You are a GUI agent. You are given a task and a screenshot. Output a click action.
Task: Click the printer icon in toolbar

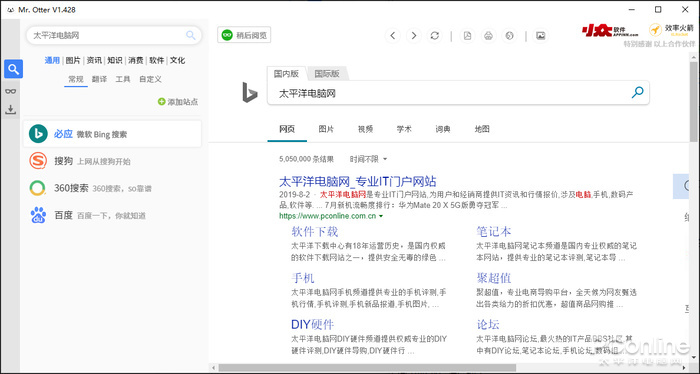click(488, 36)
